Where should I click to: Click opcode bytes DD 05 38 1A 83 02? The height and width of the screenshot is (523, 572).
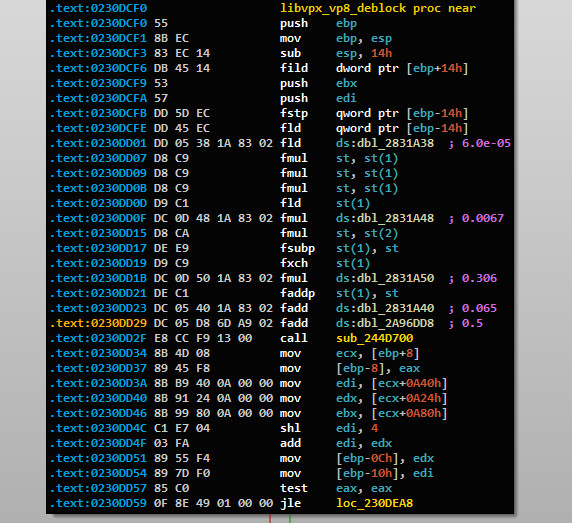tap(213, 143)
